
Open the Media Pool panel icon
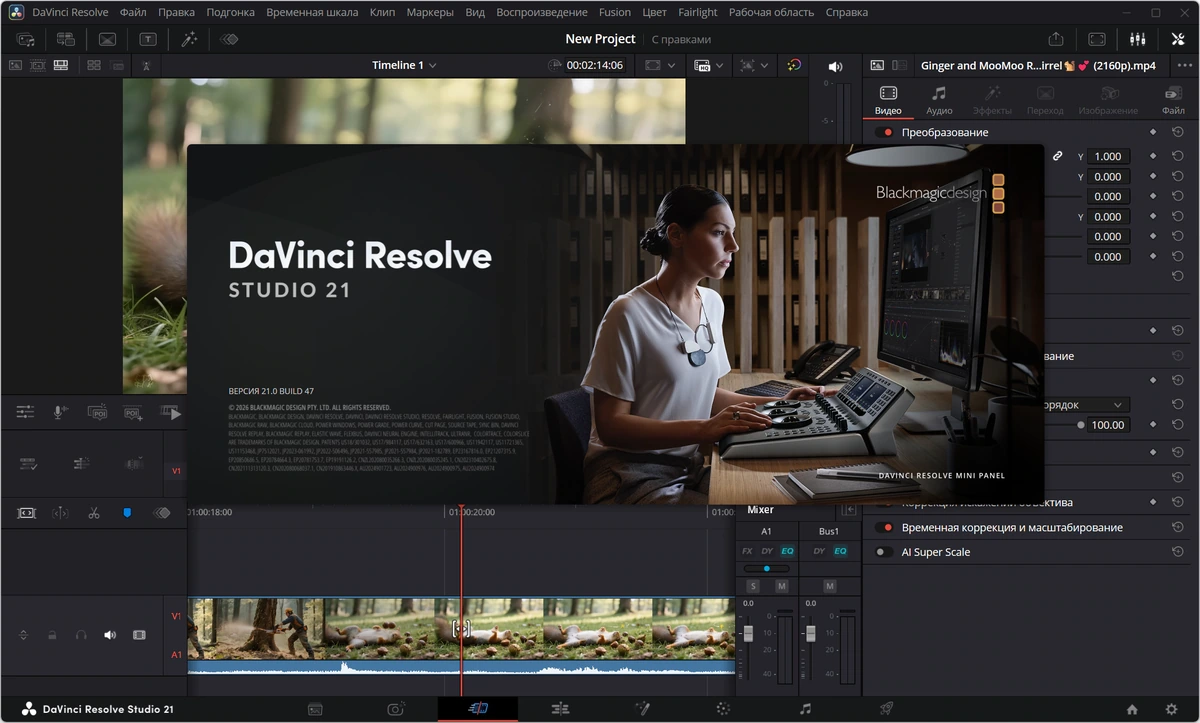click(26, 39)
